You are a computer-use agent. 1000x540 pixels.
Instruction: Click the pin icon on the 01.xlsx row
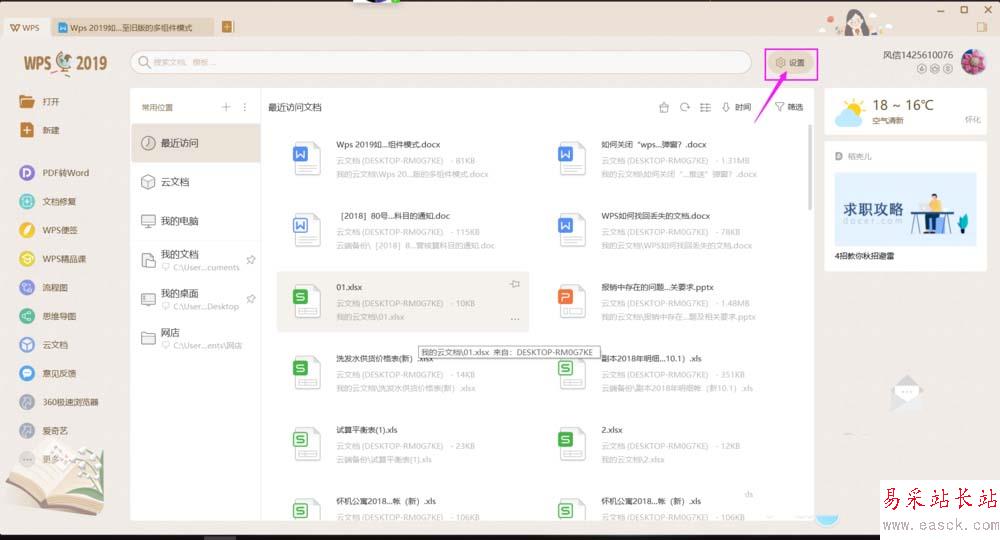(515, 284)
